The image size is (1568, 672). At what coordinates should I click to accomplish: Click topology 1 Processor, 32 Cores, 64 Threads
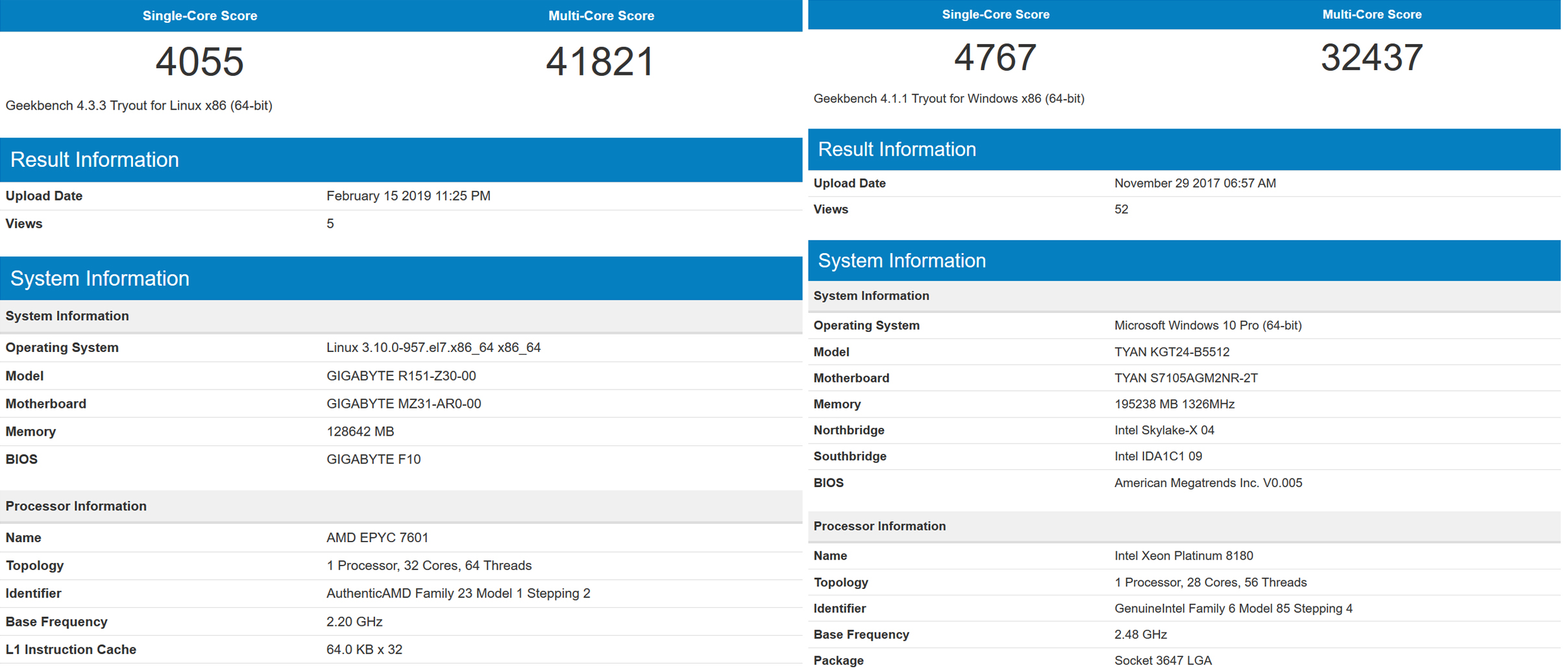[x=429, y=566]
